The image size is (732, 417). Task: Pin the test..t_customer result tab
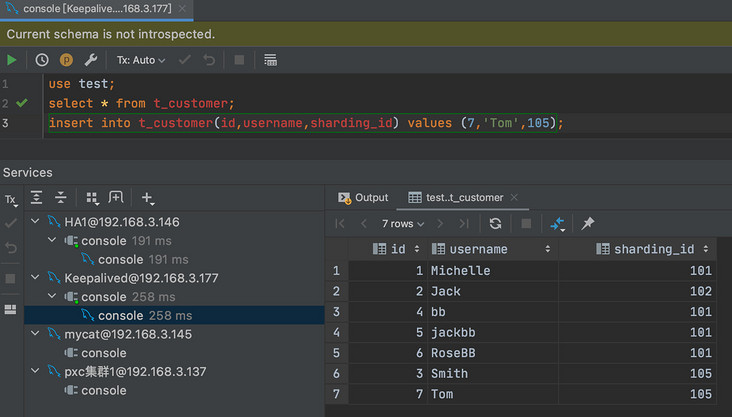(588, 224)
